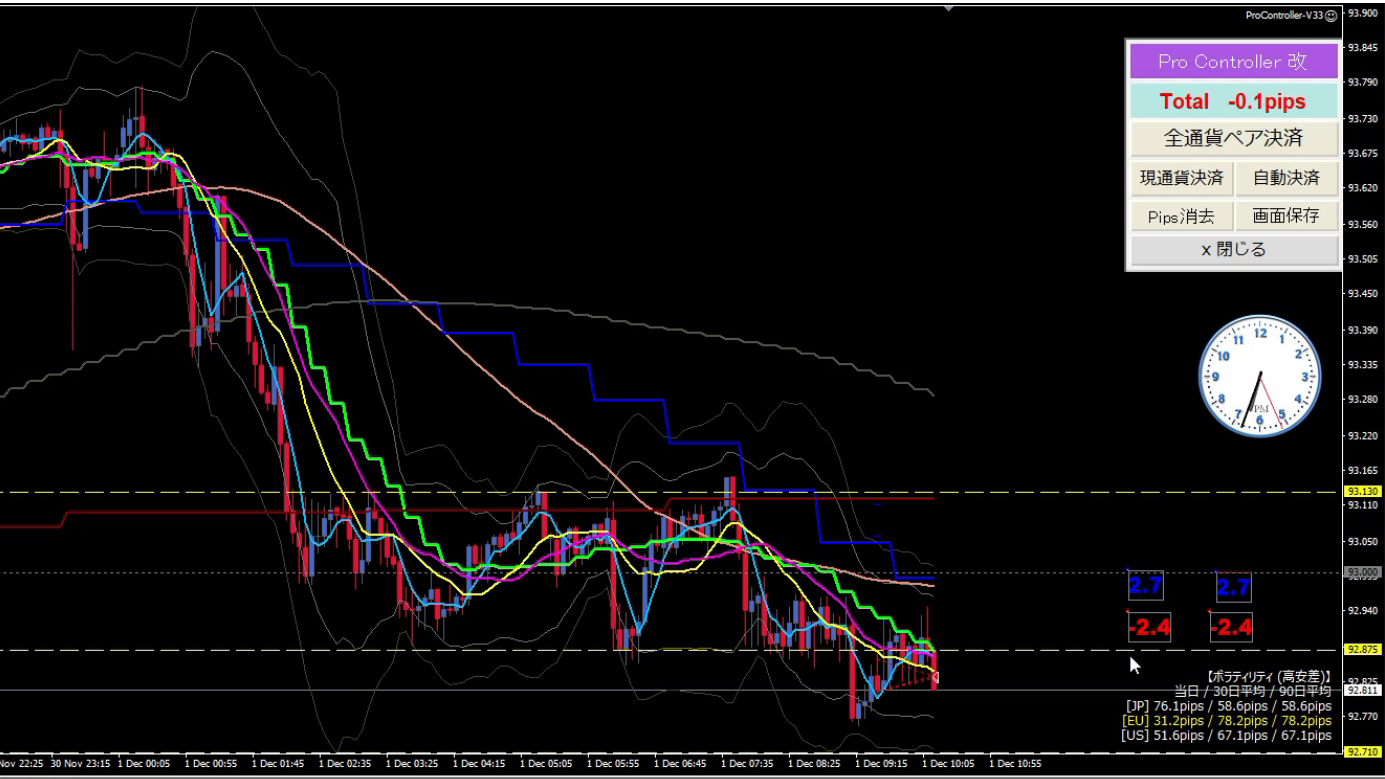1385x779 pixels.
Task: Click the [US] 51.6pips volatility row
Action: click(x=1227, y=735)
